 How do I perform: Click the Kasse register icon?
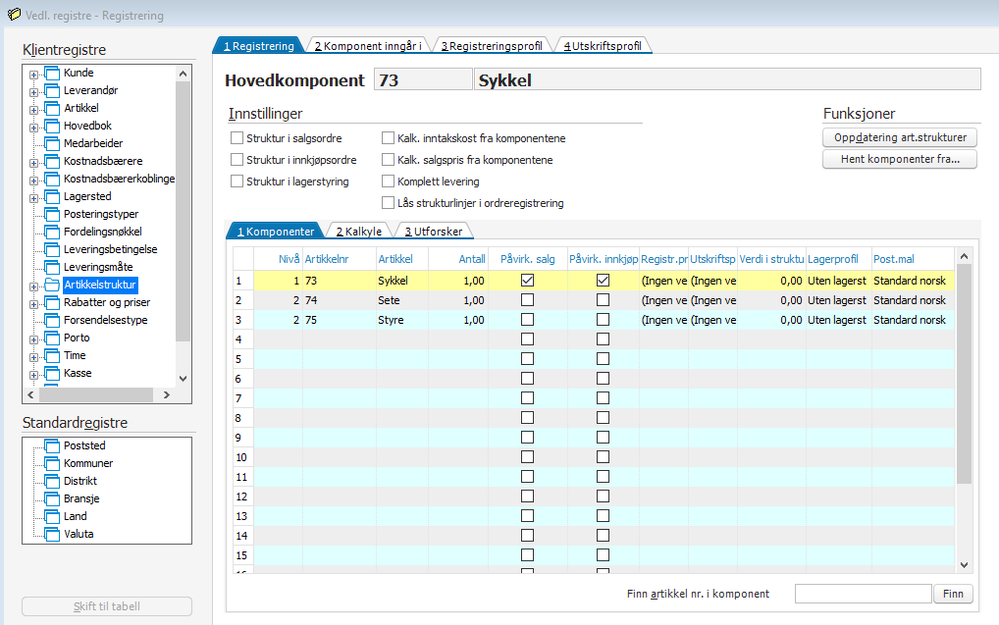(52, 373)
